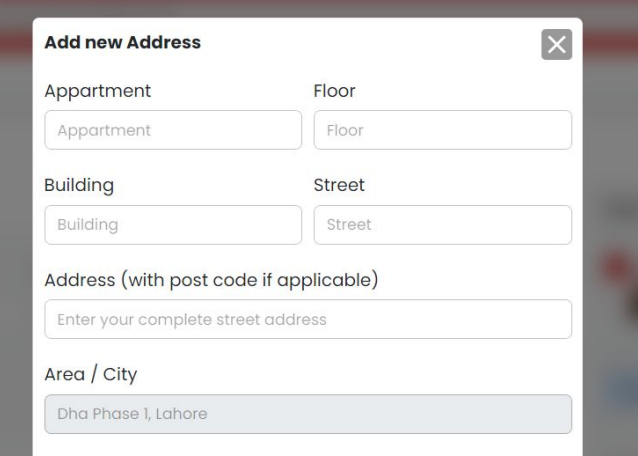
Task: Click the blurred red item behind the dialog
Action: click(612, 266)
